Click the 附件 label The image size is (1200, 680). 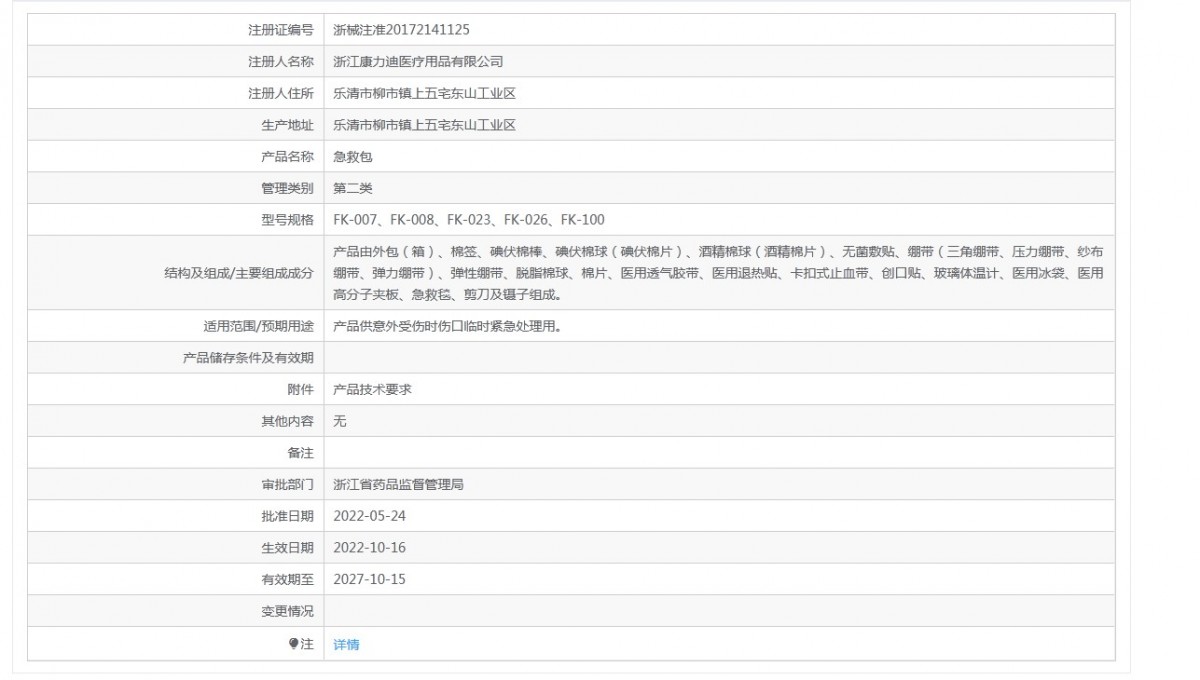tap(301, 389)
